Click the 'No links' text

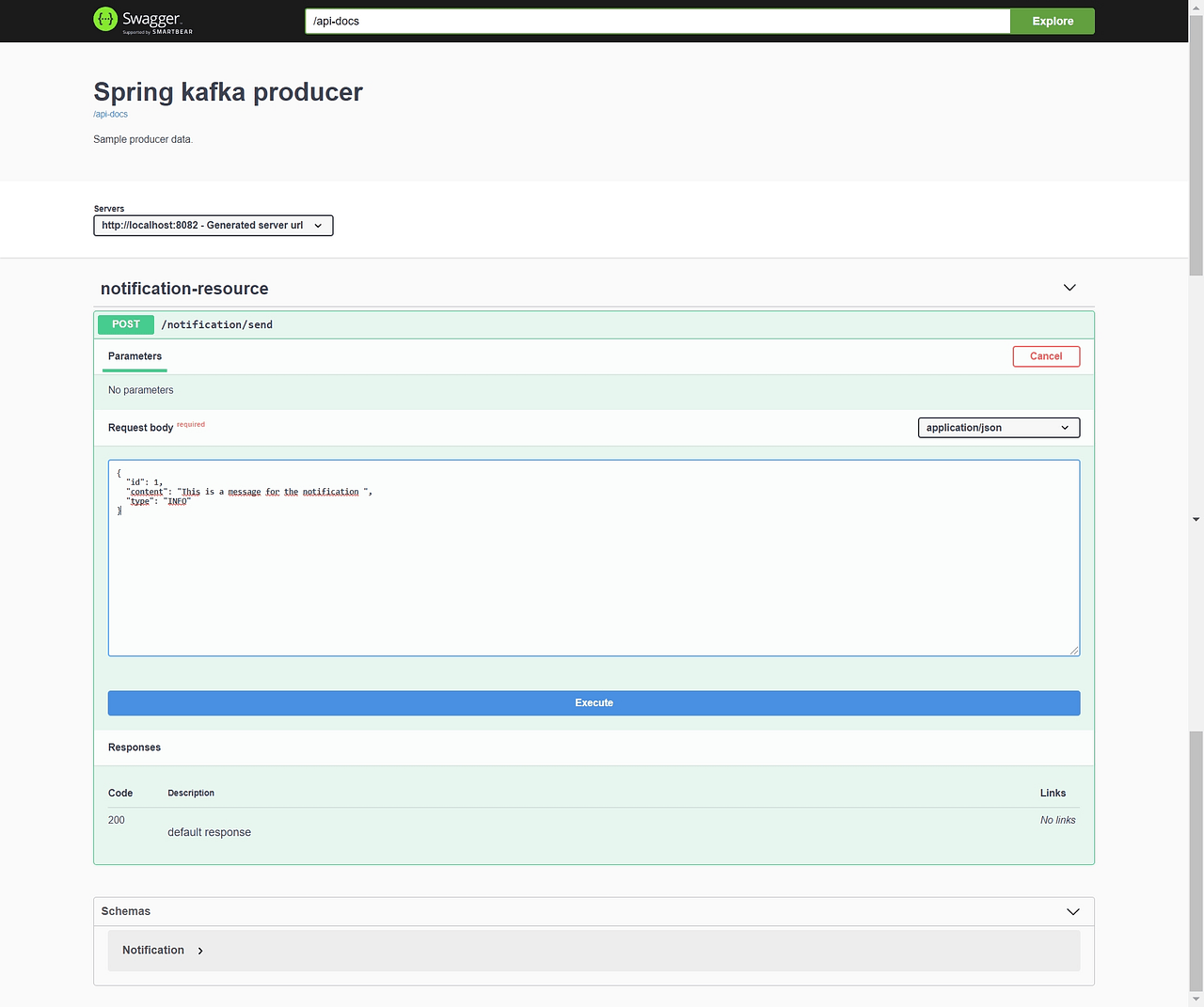[x=1057, y=820]
